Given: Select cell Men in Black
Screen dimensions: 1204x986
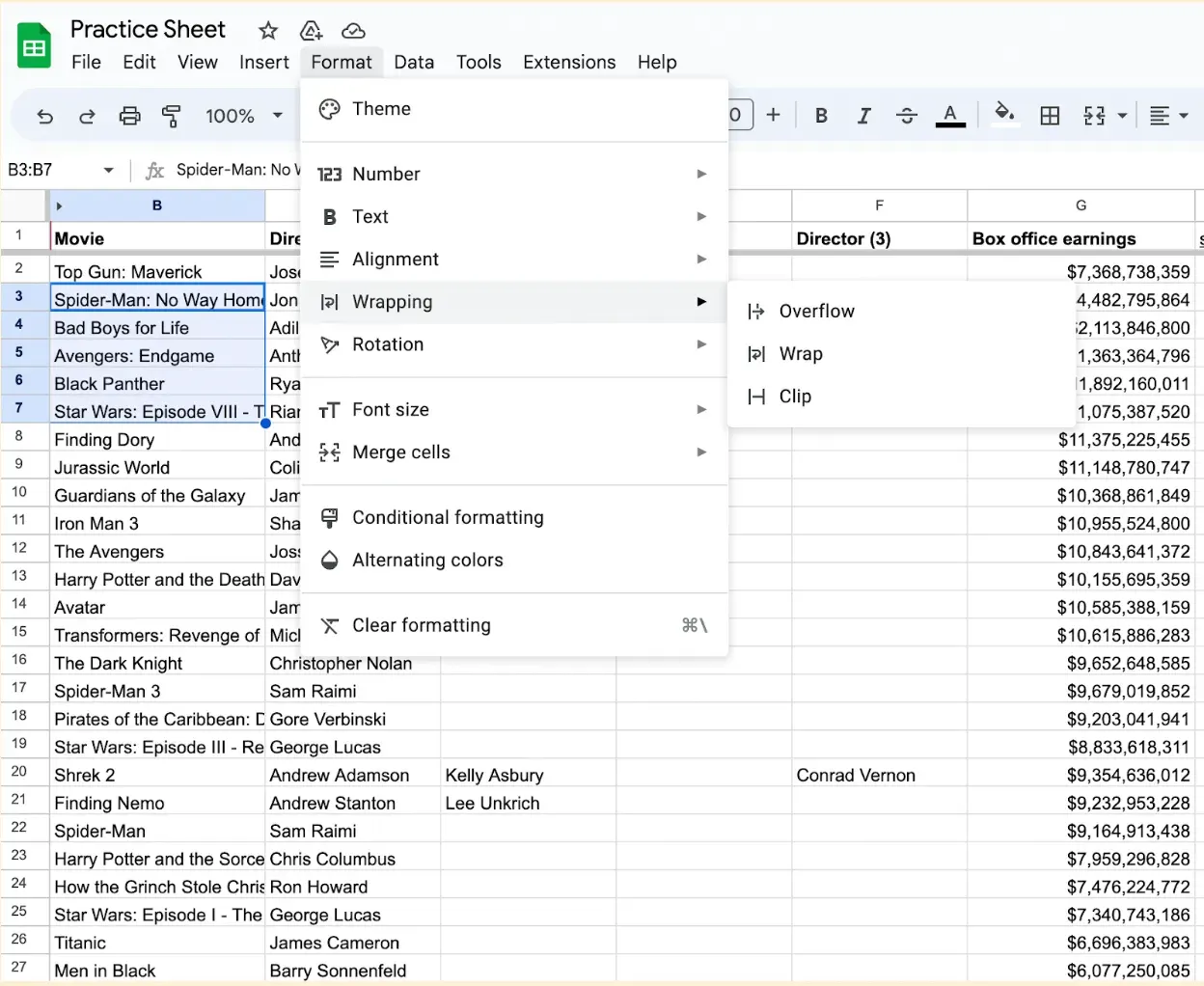Looking at the screenshot, I should (x=157, y=971).
